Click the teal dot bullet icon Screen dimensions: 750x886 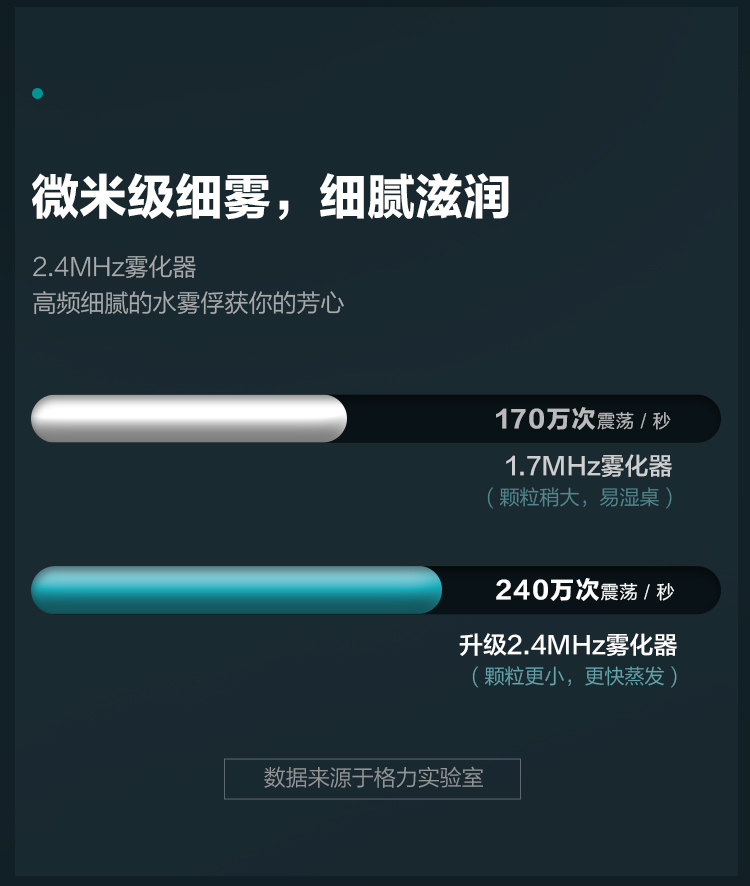click(x=37, y=94)
